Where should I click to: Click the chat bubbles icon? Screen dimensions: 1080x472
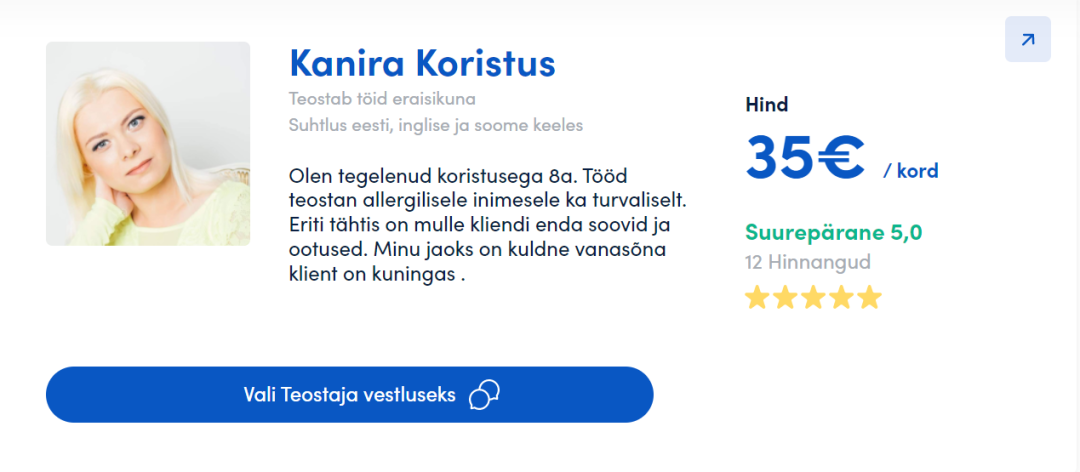tap(484, 395)
